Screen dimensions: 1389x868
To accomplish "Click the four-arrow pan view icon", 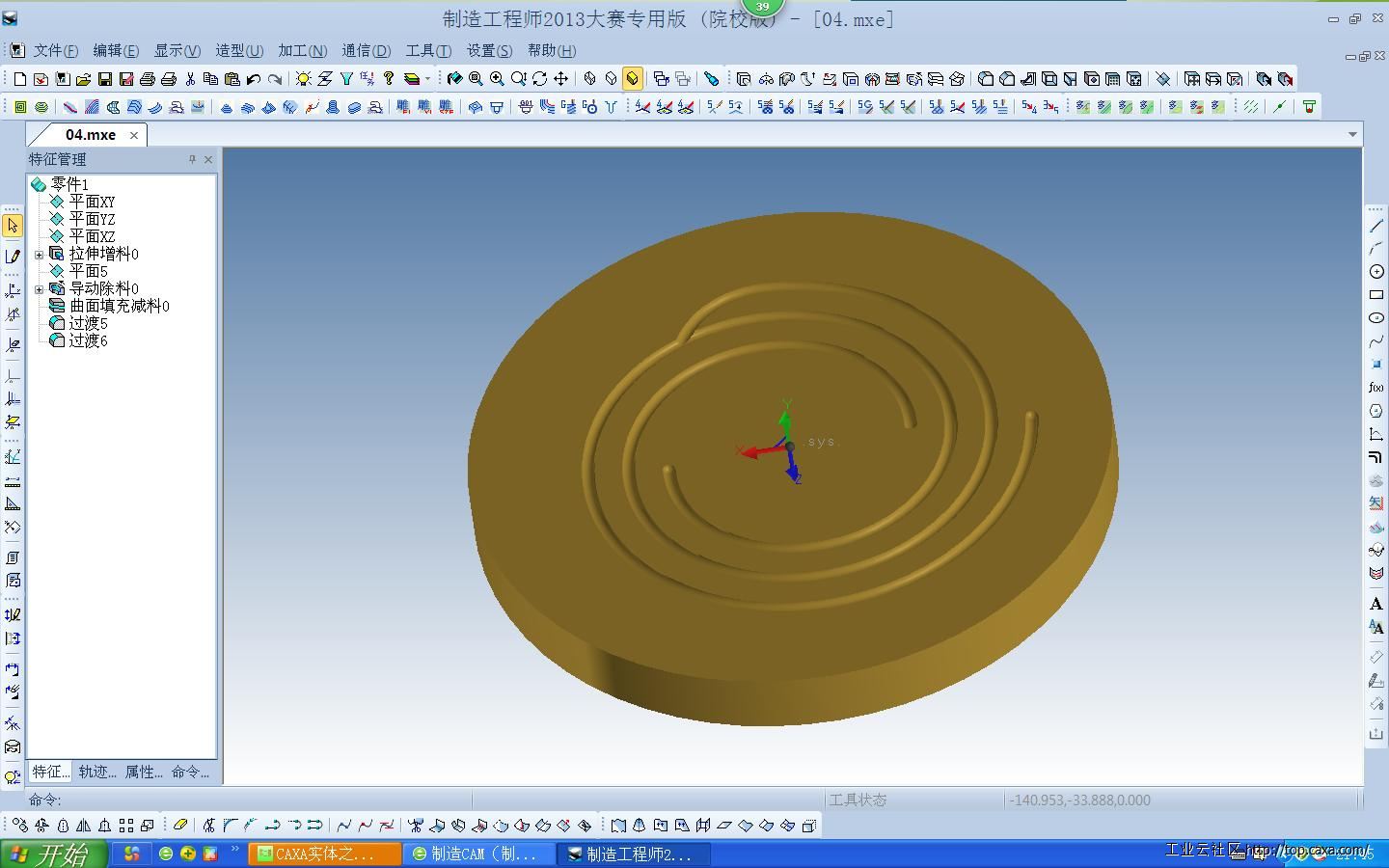I will (x=560, y=79).
